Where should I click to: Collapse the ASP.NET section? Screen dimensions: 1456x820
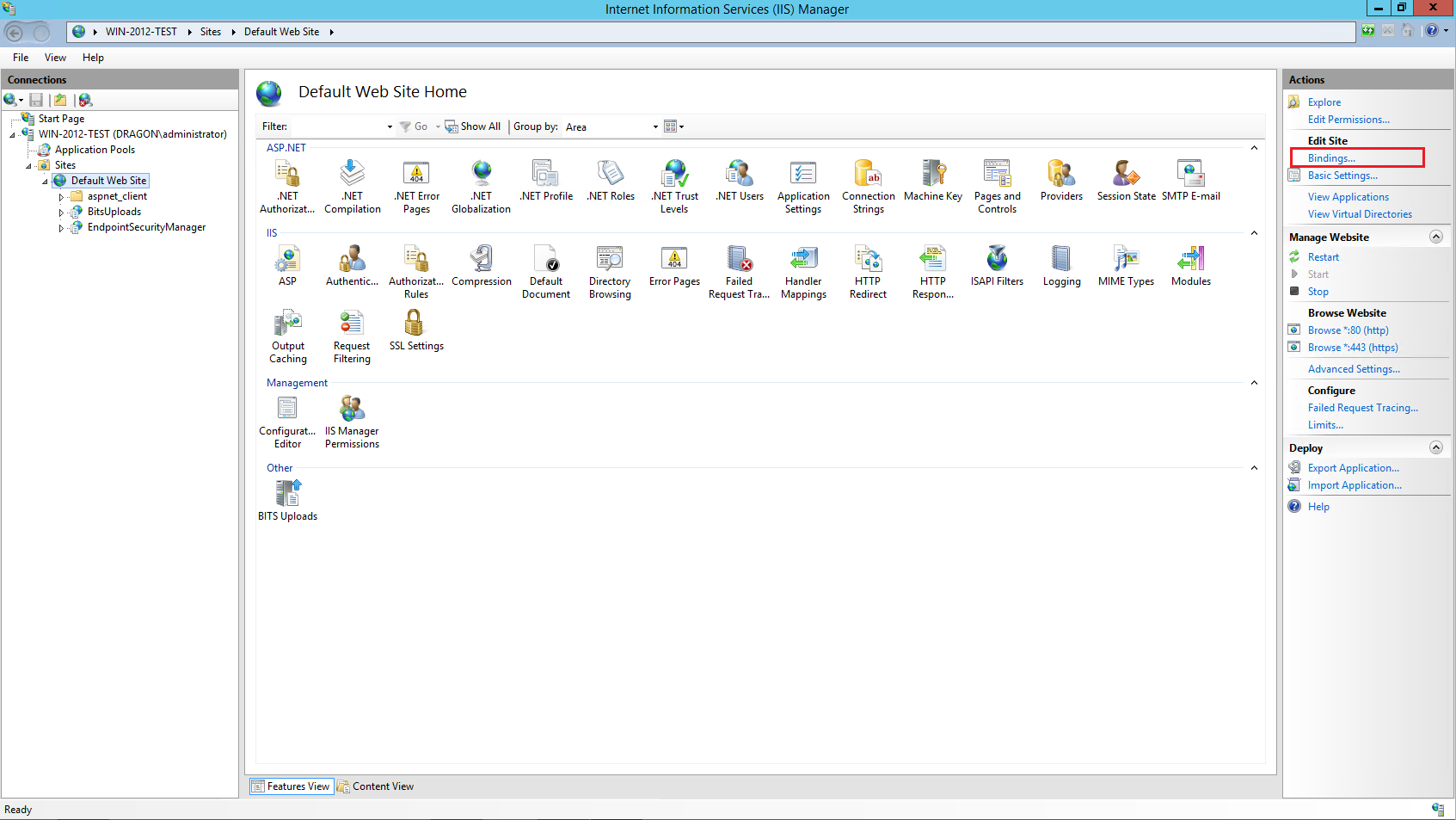(1254, 147)
